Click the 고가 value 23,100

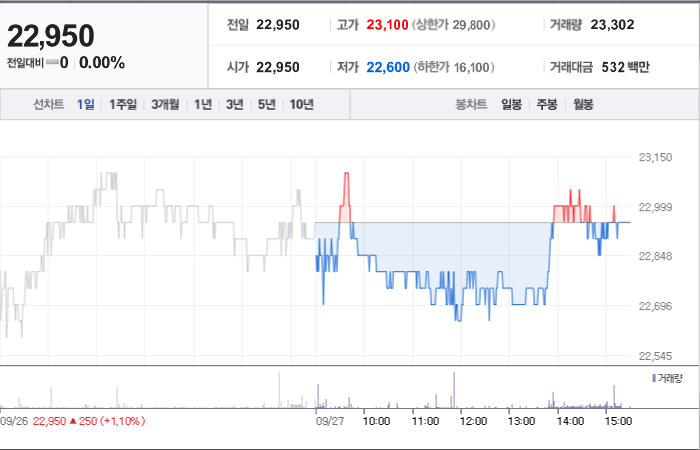coord(388,25)
